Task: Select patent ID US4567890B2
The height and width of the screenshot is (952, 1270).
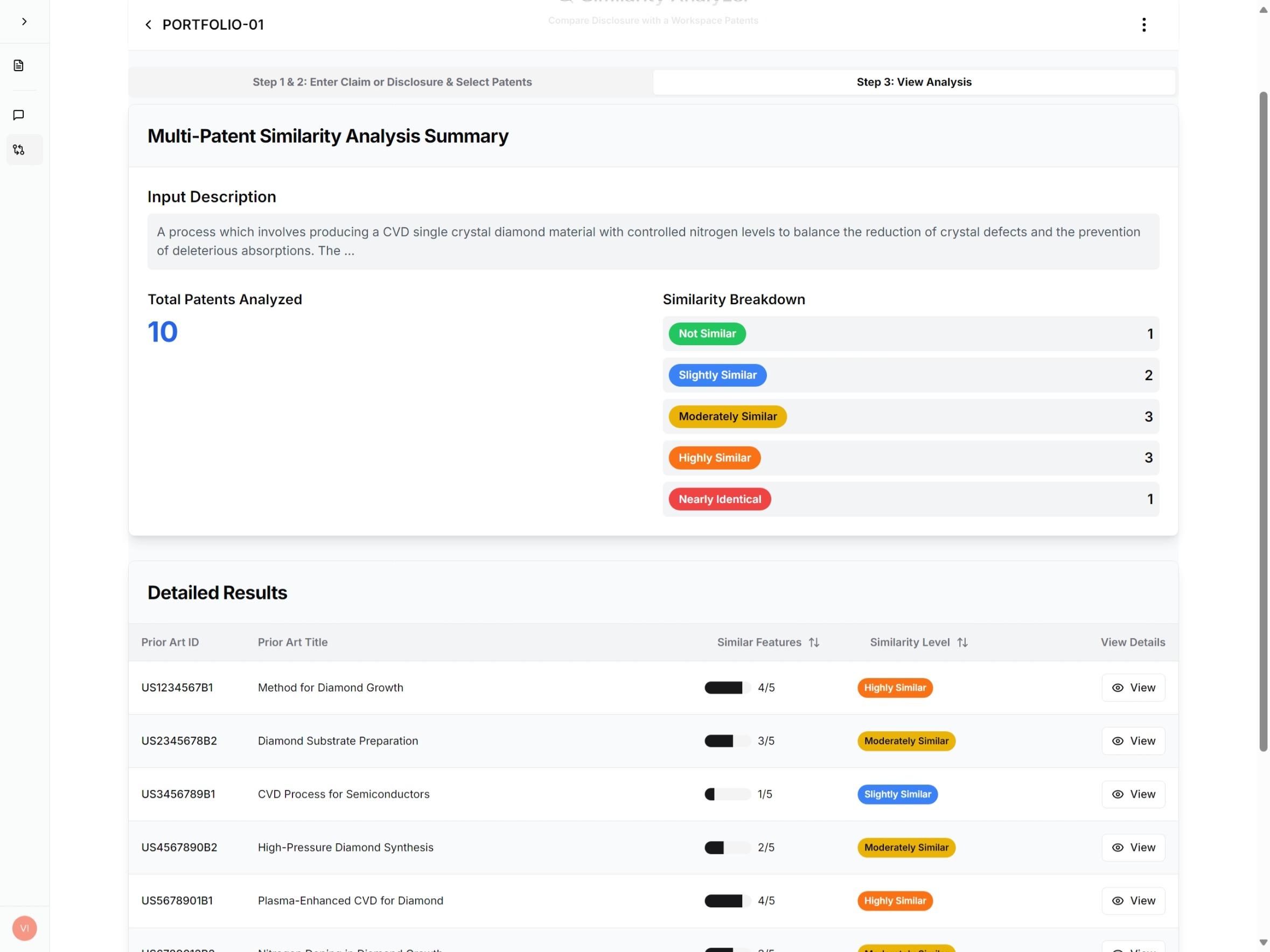Action: click(x=179, y=848)
